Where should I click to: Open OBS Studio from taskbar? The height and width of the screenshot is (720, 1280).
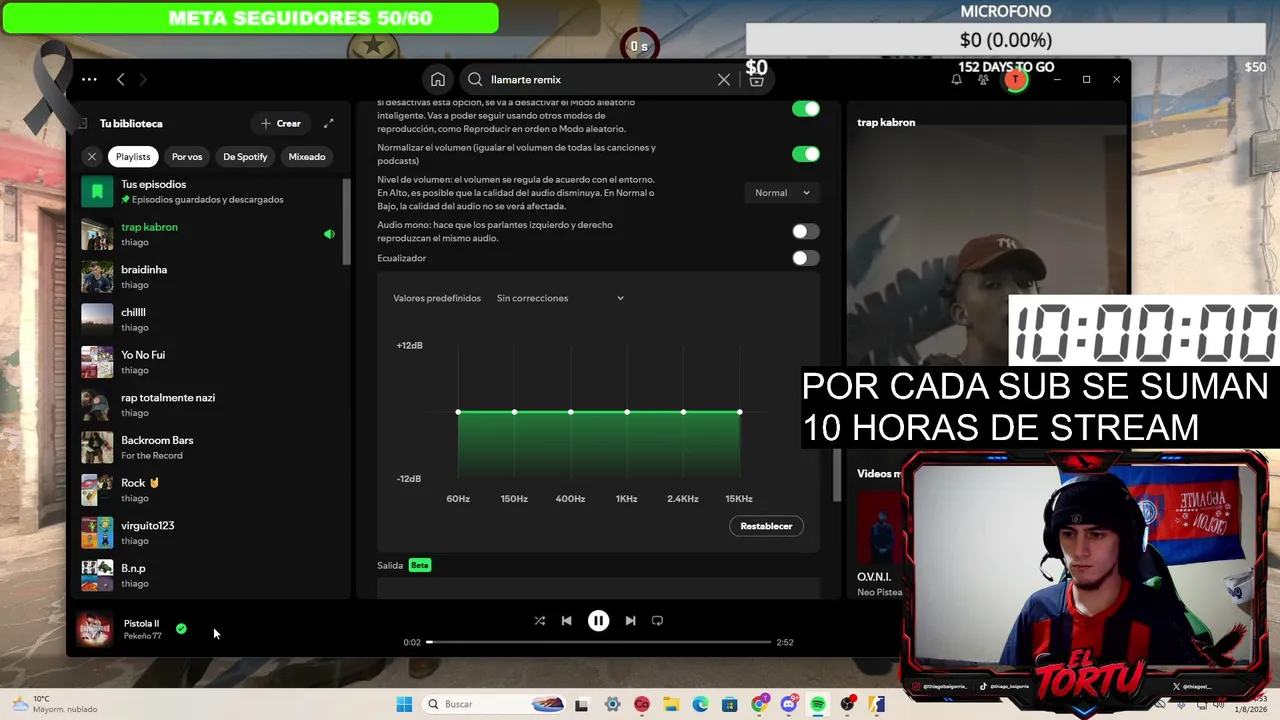coord(848,704)
